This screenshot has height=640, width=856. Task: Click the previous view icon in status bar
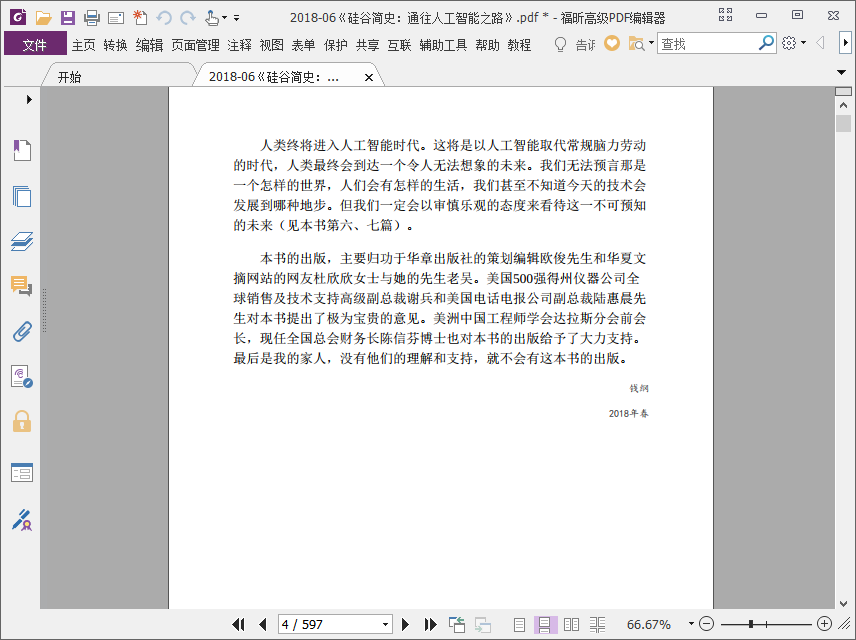point(456,624)
